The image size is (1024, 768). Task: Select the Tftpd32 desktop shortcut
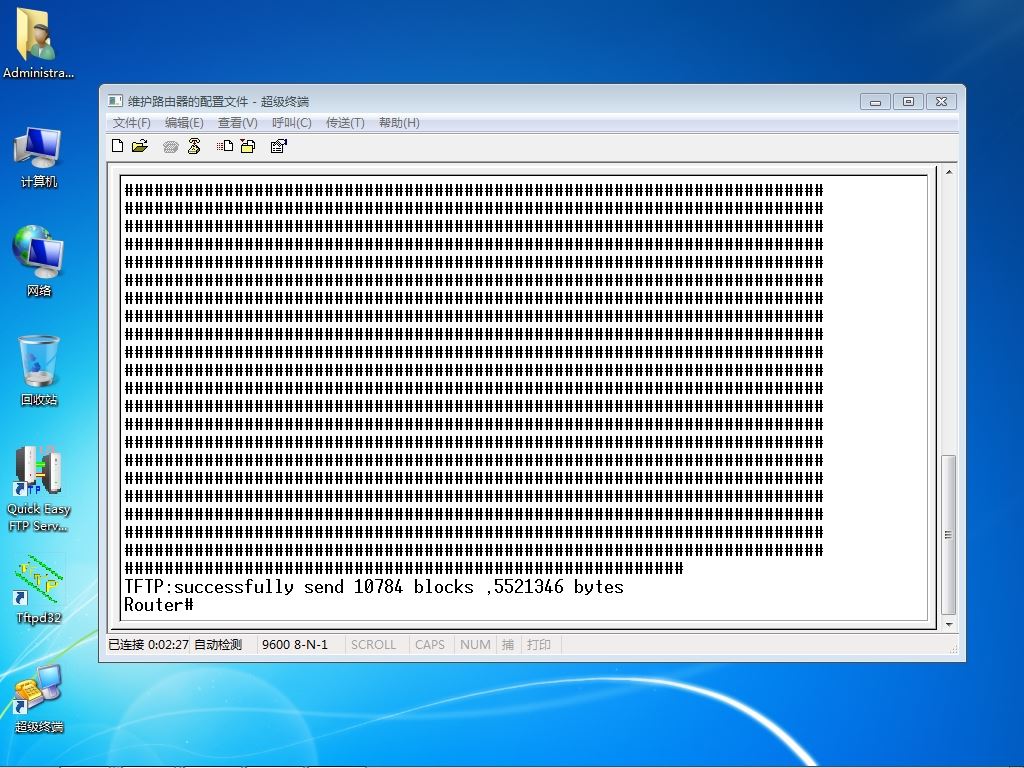[38, 589]
